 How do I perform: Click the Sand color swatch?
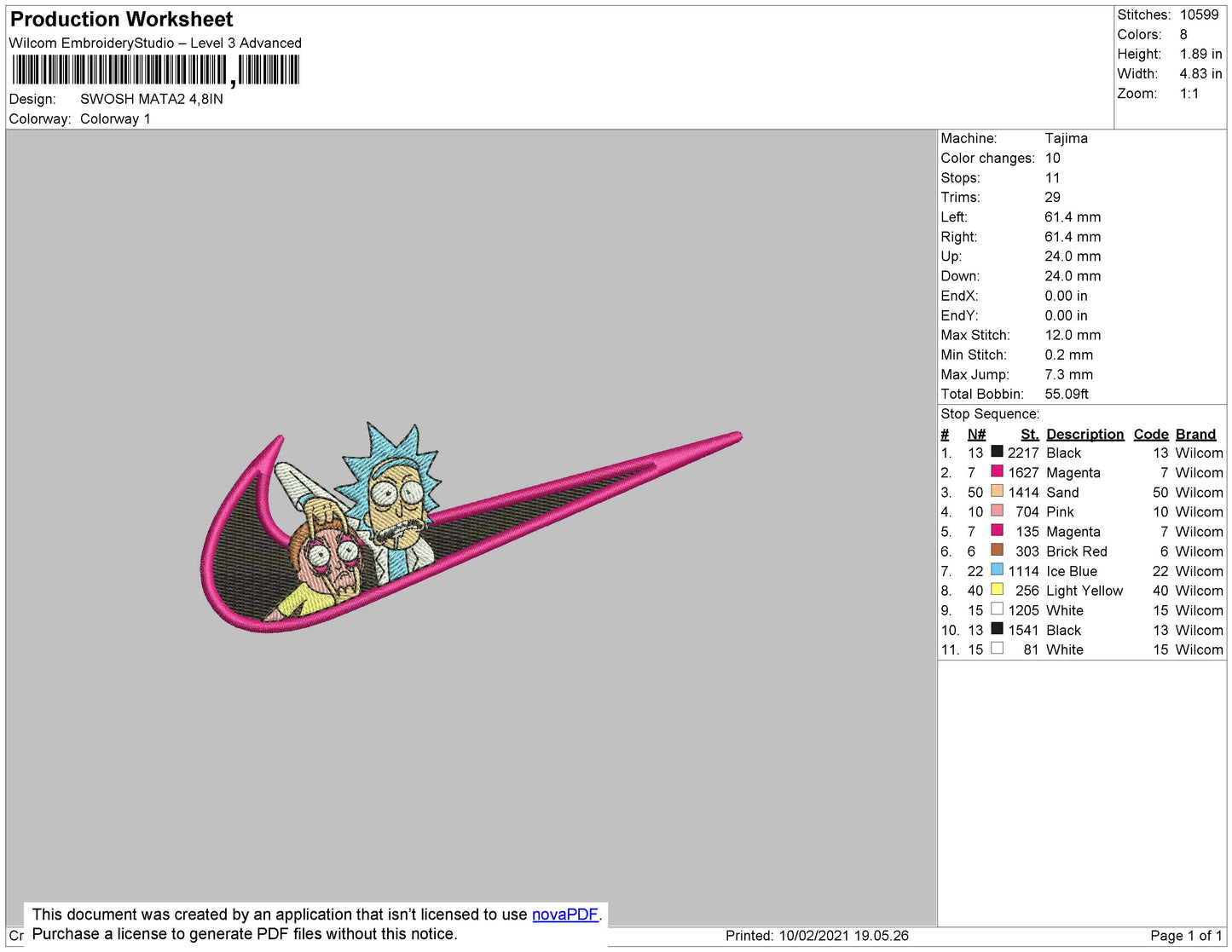click(997, 491)
